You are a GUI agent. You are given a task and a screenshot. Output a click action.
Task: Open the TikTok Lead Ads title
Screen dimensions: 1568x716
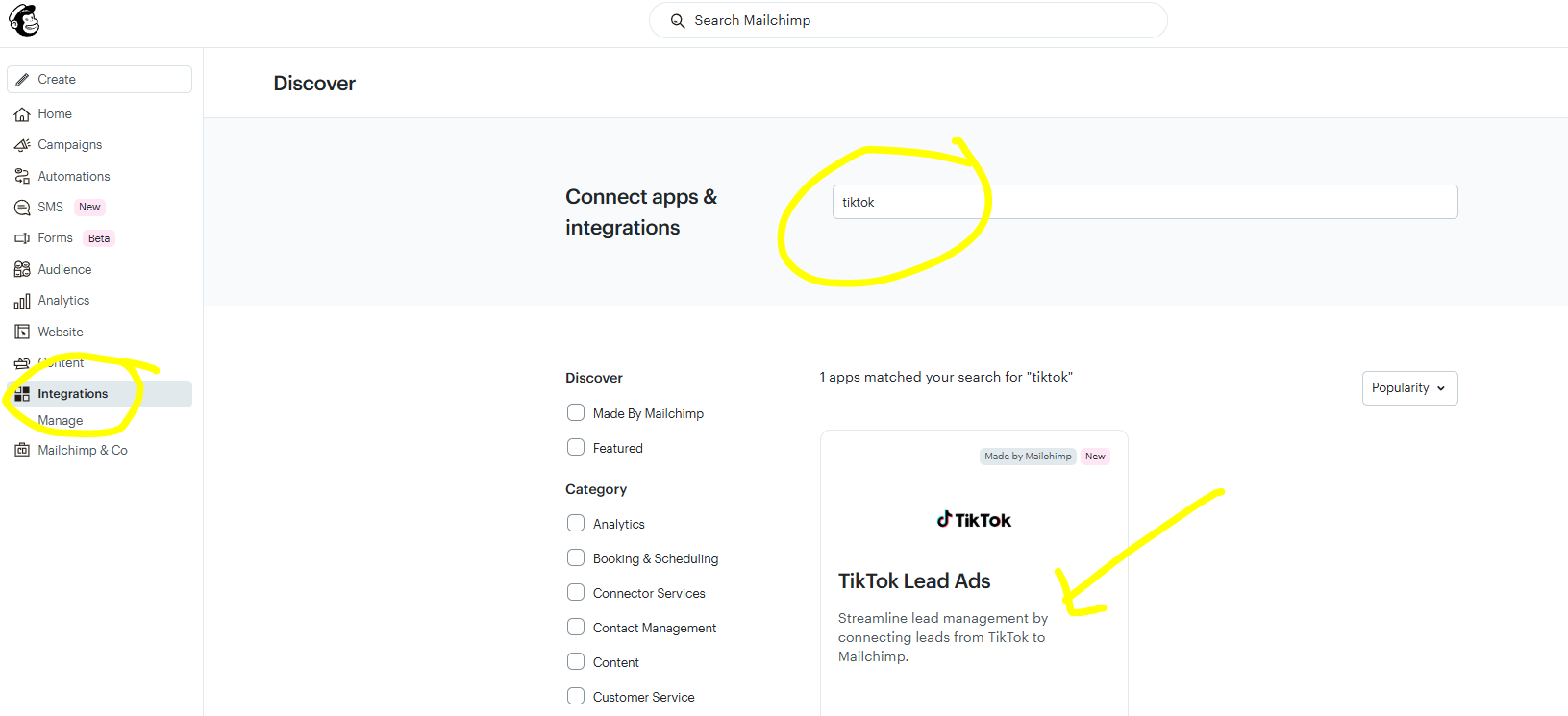coord(914,580)
